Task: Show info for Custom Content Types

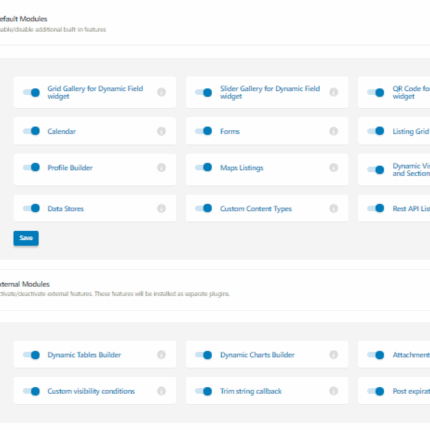Action: [334, 208]
